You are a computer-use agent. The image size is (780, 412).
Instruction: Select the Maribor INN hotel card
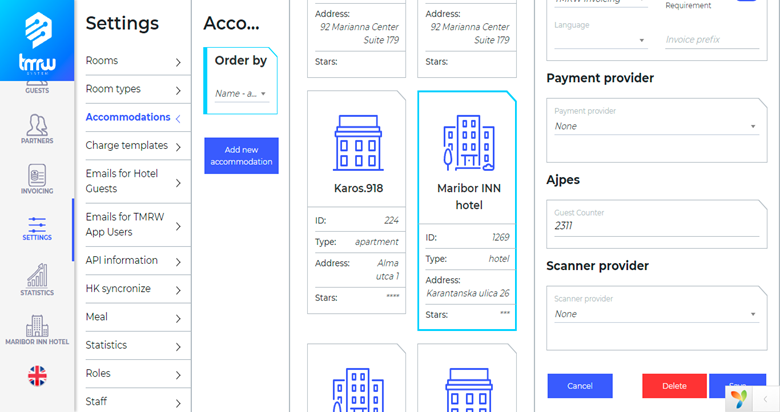click(x=467, y=210)
